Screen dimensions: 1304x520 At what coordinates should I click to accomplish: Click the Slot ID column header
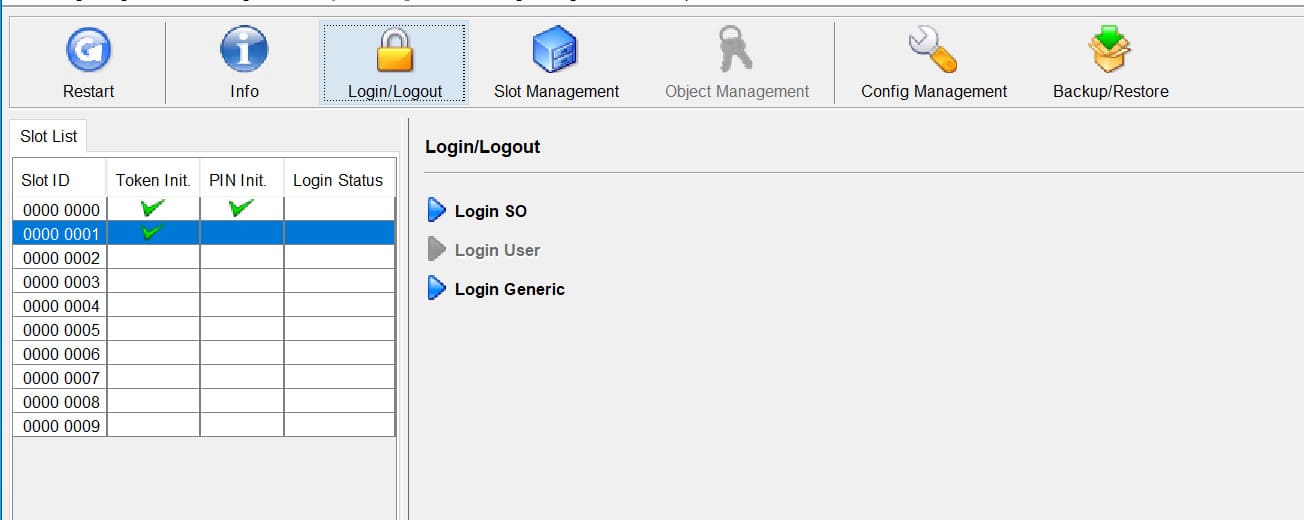click(x=59, y=180)
